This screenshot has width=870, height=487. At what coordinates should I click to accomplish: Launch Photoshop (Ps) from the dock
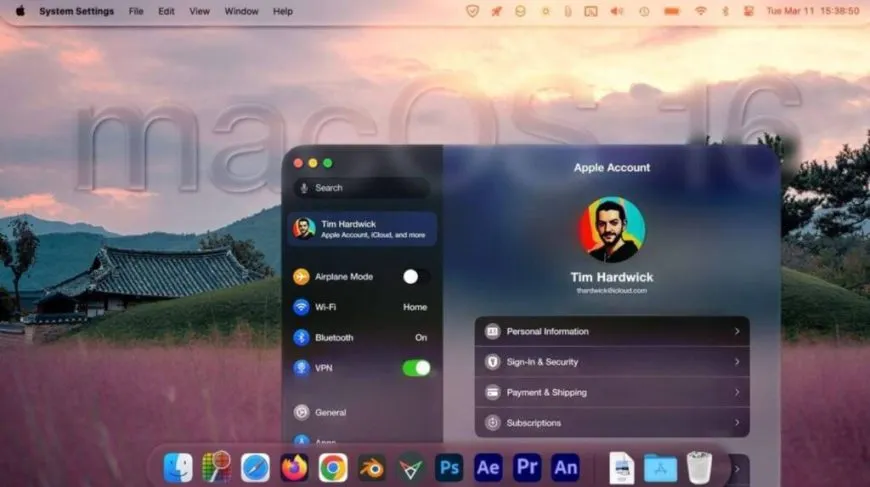(449, 468)
